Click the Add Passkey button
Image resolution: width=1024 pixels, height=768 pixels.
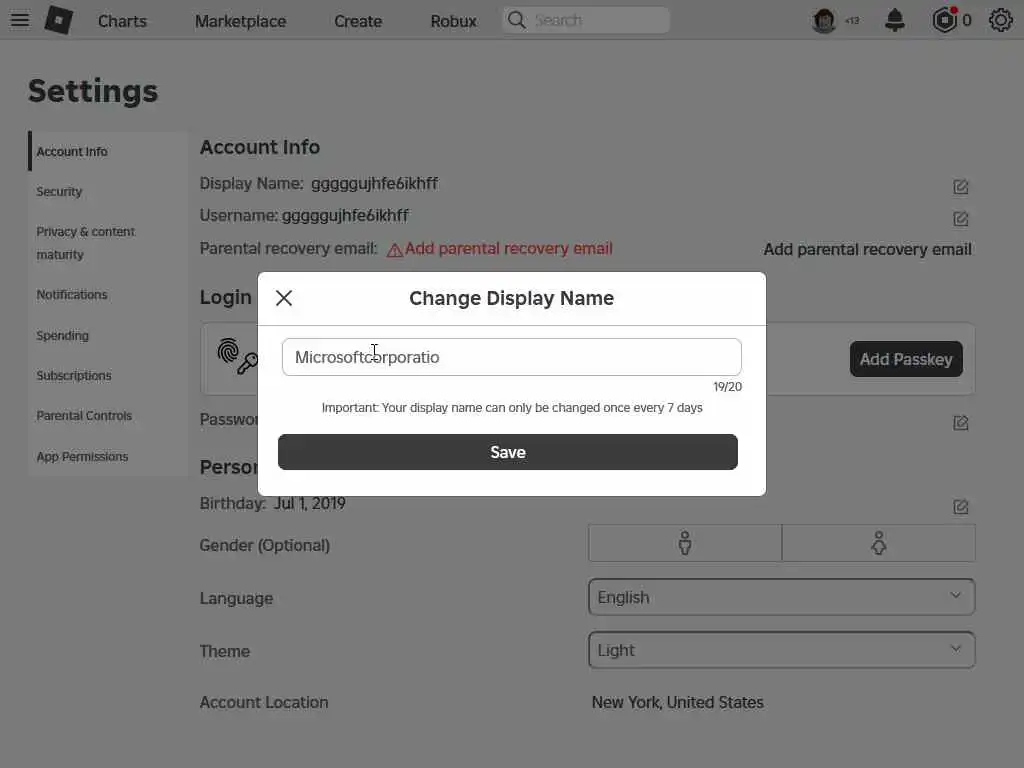click(906, 359)
